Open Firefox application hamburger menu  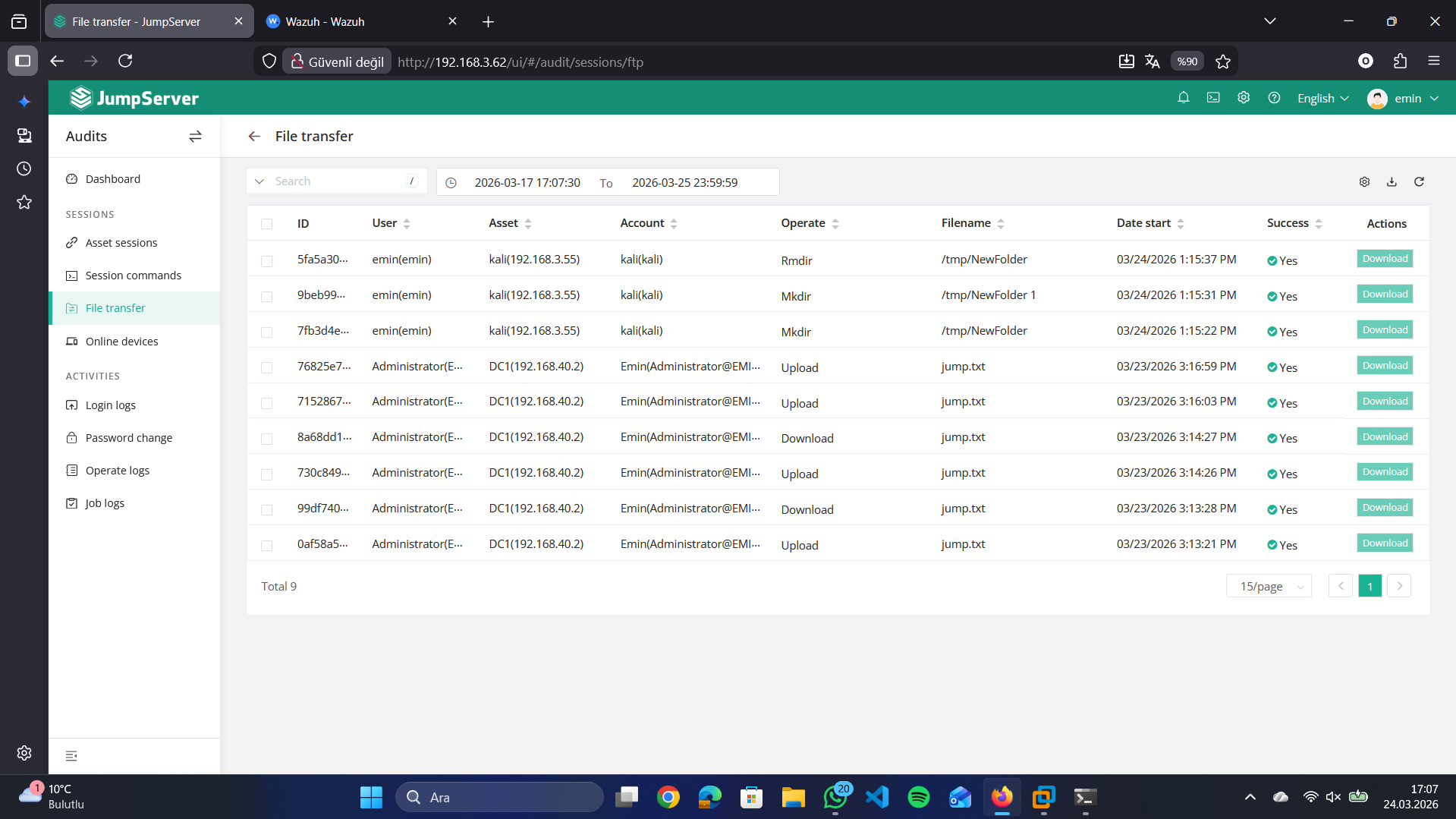1433,61
